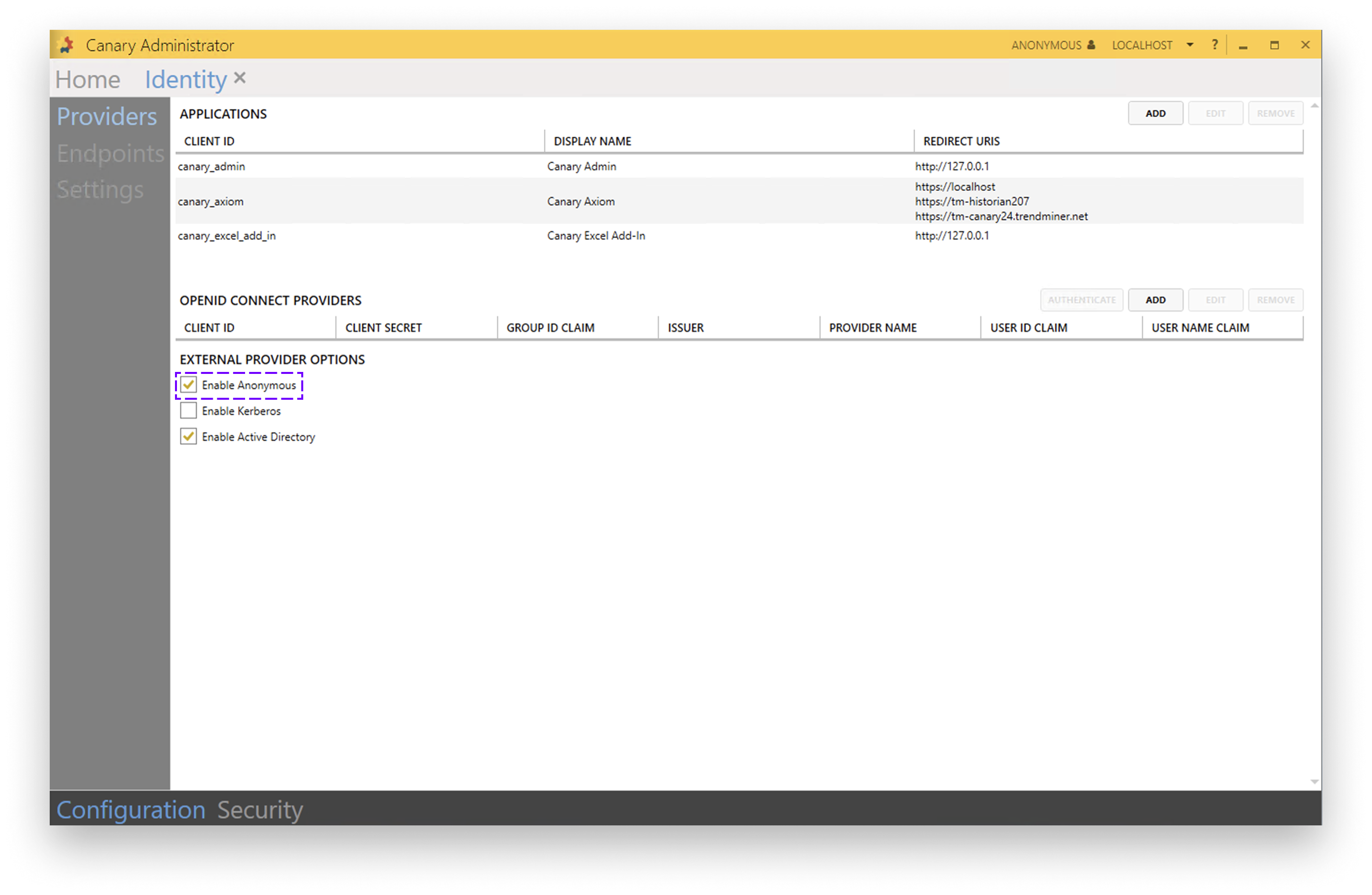
Task: Select the canary_axiom application row
Action: 739,201
